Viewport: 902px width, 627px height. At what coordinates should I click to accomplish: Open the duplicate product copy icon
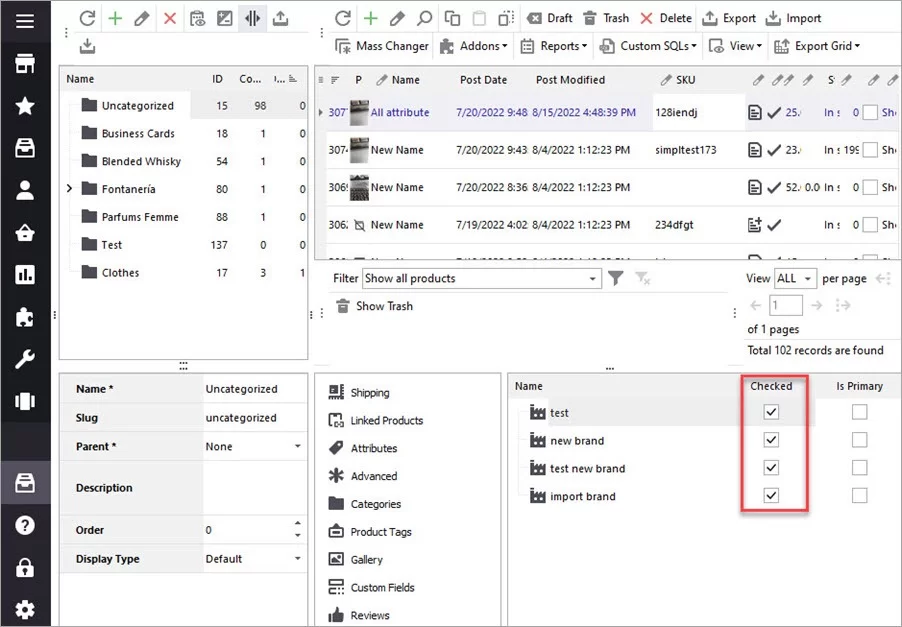tap(450, 17)
